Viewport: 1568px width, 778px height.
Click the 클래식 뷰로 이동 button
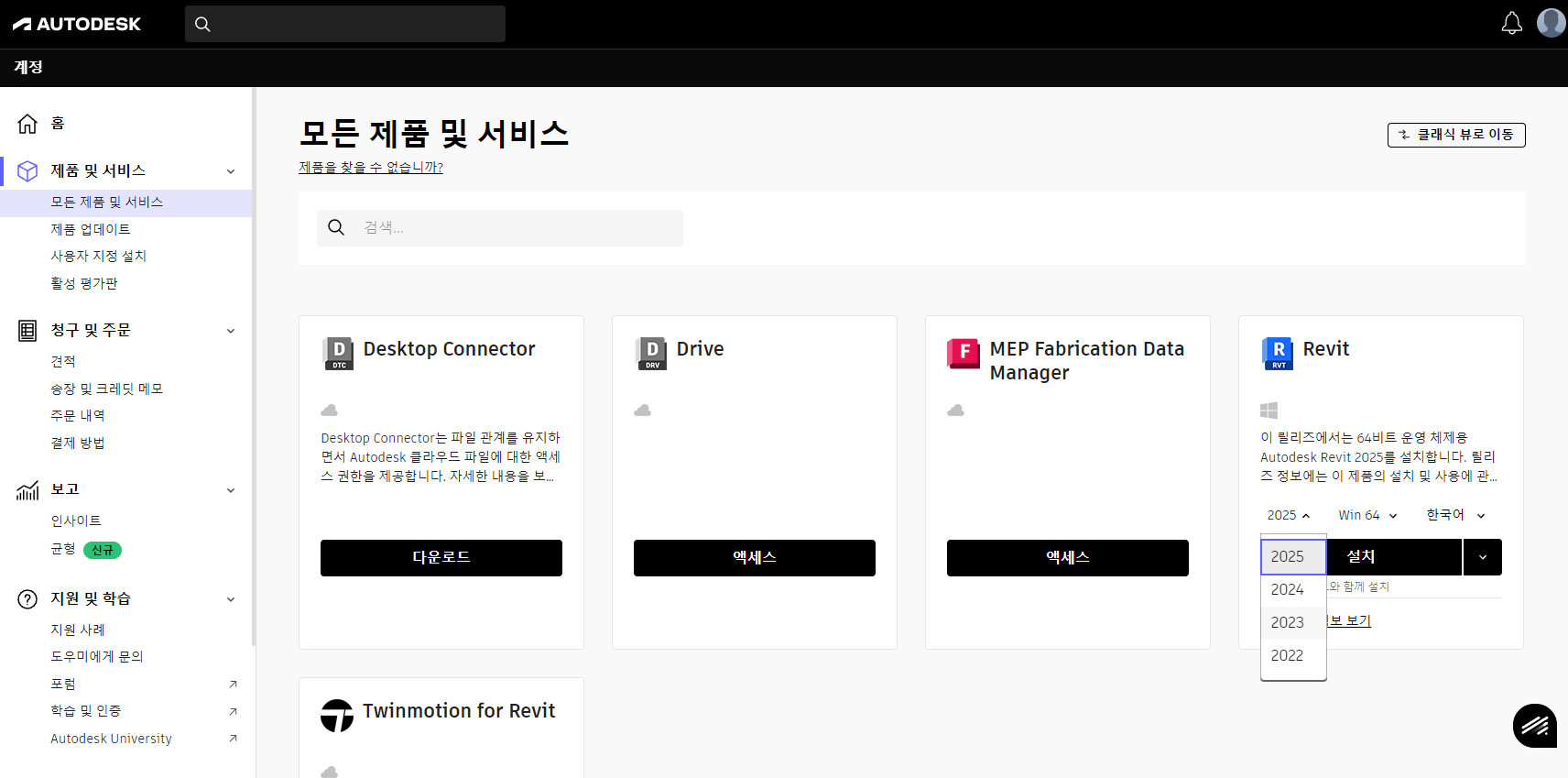[x=1455, y=135]
